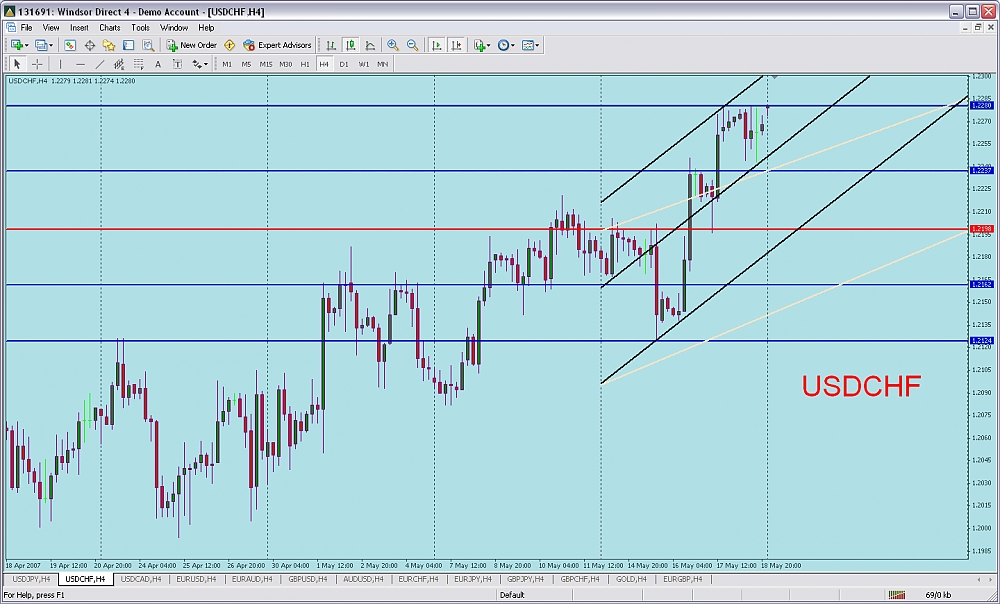This screenshot has height=604, width=1000.
Task: Choose the Fibonacci Retracement tool
Action: tap(137, 64)
